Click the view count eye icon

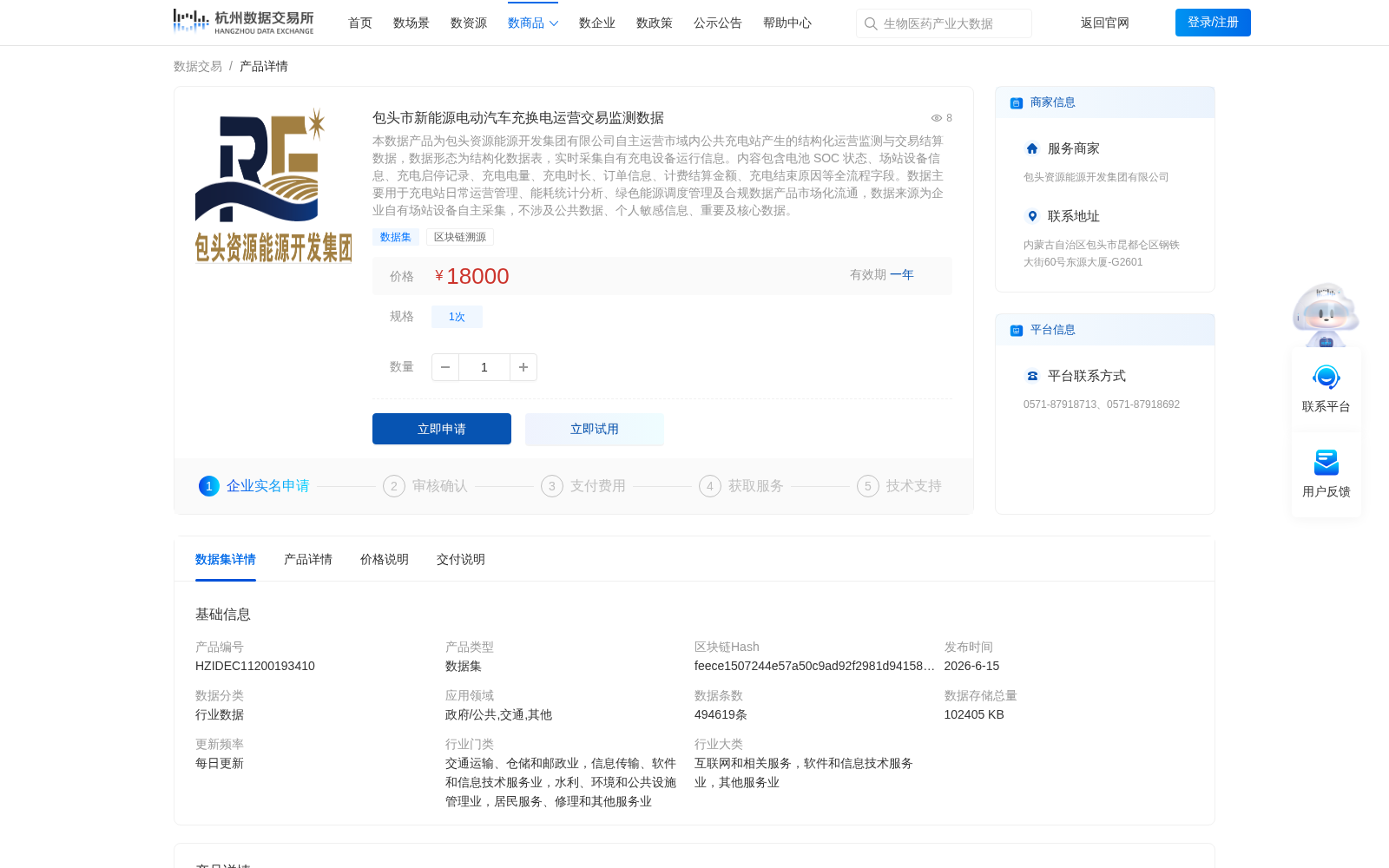pyautogui.click(x=937, y=118)
